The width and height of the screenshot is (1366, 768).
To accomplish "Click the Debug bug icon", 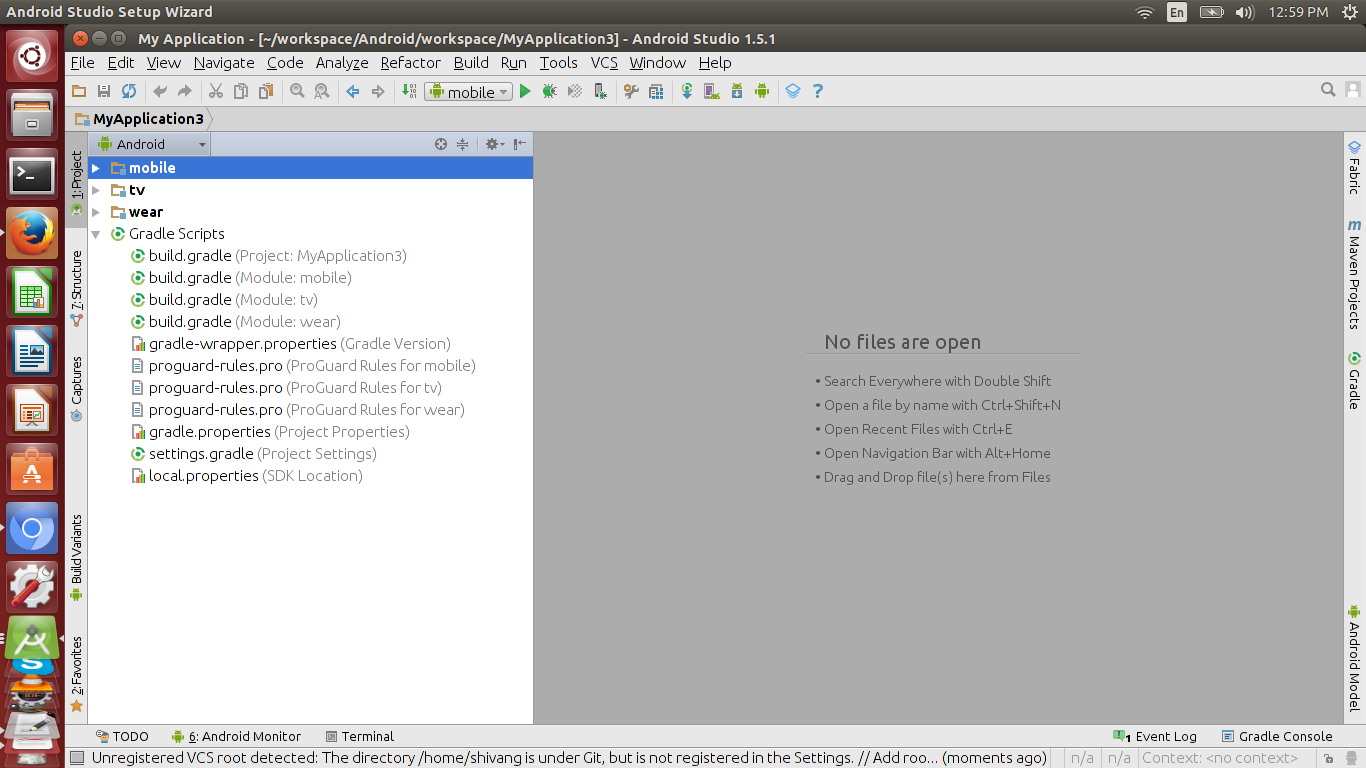I will [549, 91].
